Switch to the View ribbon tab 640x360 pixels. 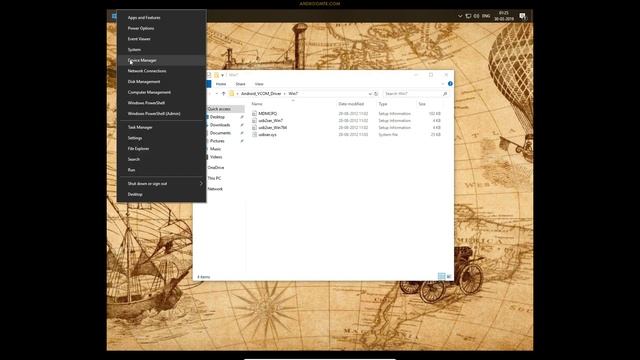click(x=259, y=84)
